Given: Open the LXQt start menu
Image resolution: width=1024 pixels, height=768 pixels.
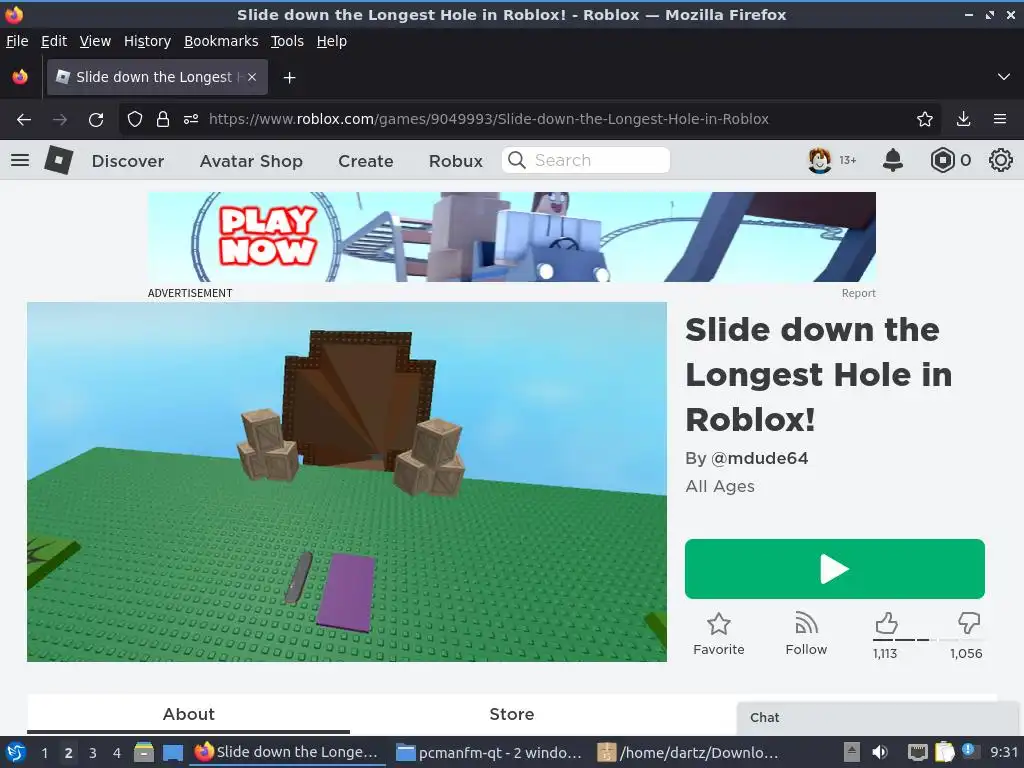Looking at the screenshot, I should pyautogui.click(x=16, y=752).
